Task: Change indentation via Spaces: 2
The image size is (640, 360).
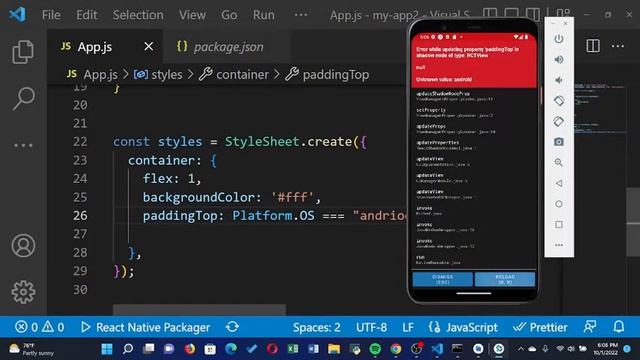Action: tap(317, 327)
